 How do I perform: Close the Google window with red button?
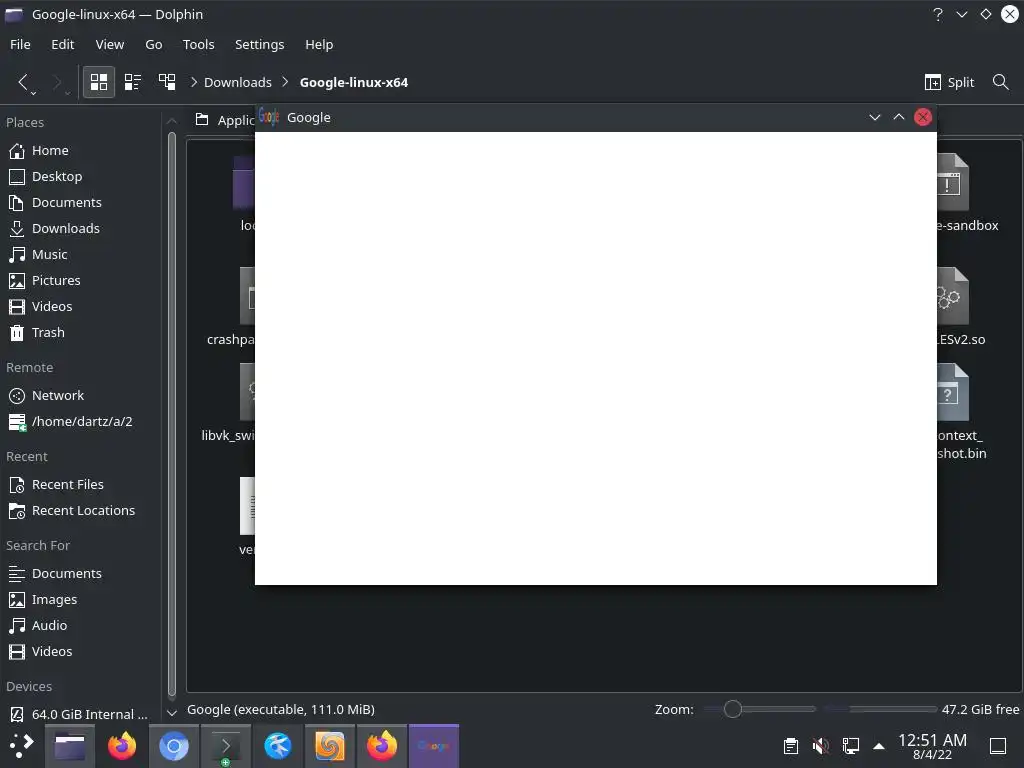pos(923,118)
